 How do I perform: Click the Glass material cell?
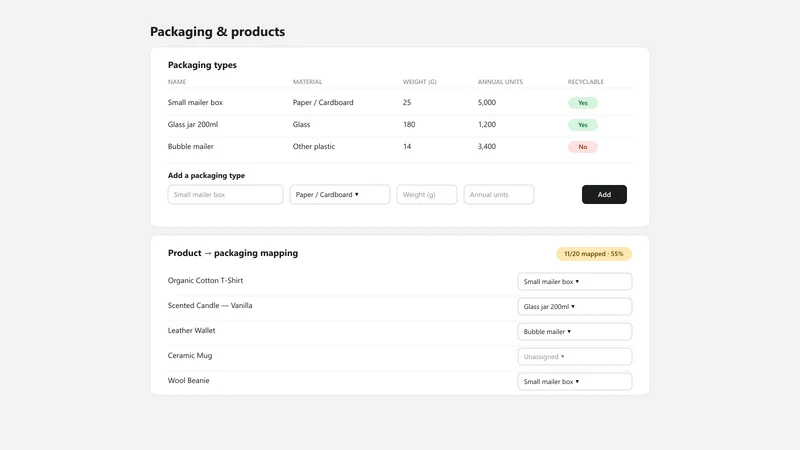[x=302, y=124]
